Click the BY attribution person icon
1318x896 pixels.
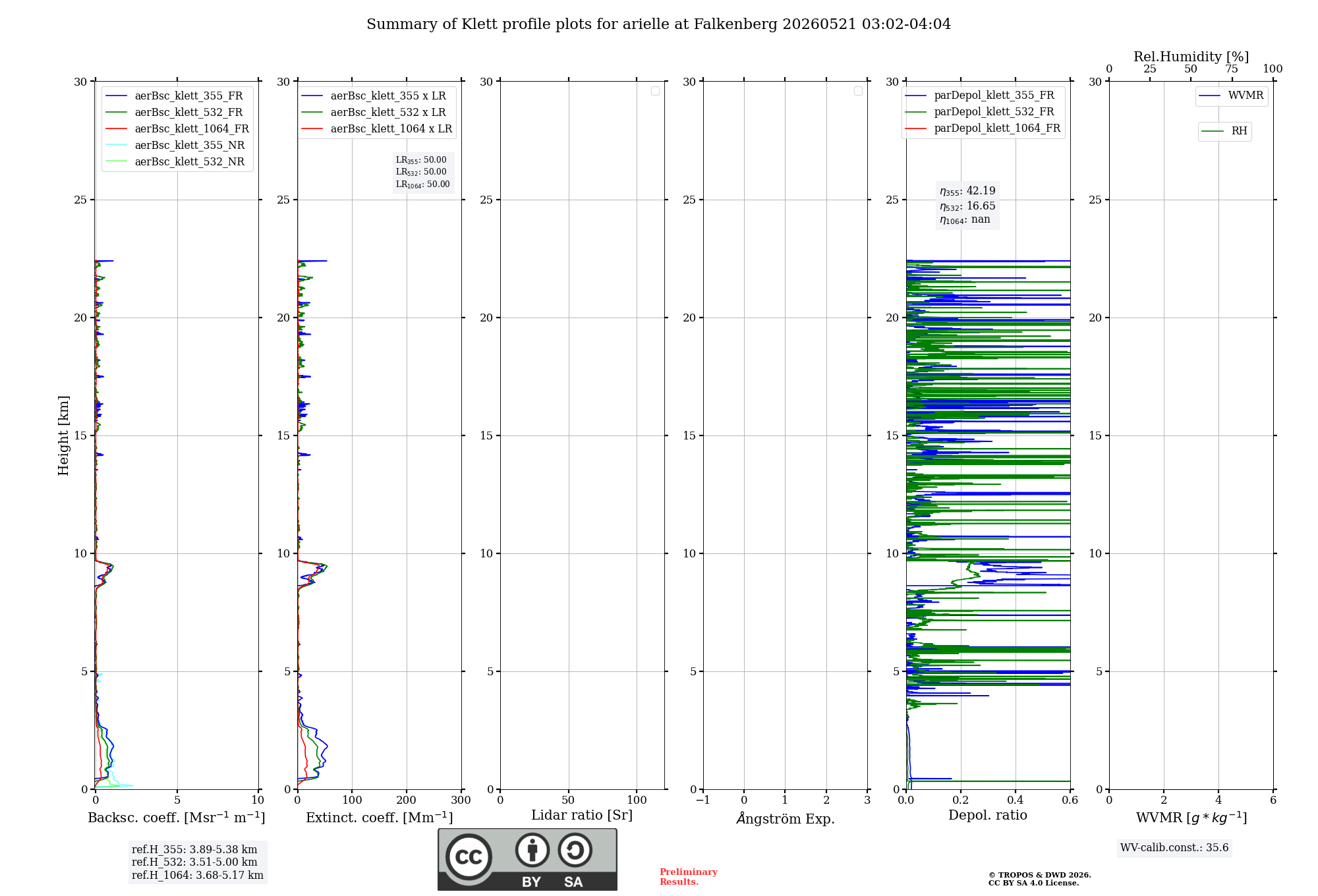point(532,850)
